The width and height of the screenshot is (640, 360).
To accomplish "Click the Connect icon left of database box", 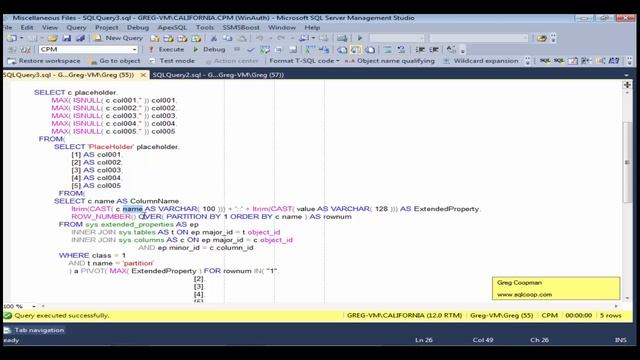I will 12,50.
